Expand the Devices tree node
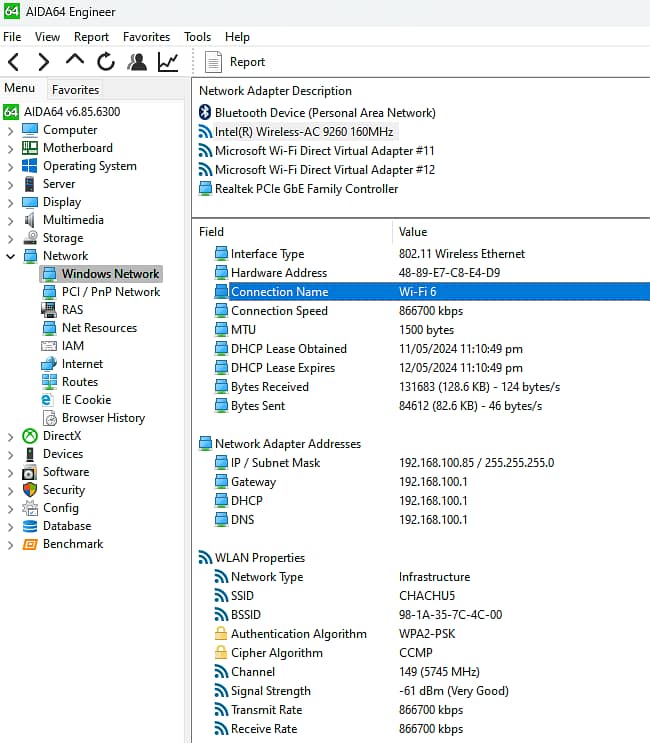This screenshot has width=650, height=743. 10,454
